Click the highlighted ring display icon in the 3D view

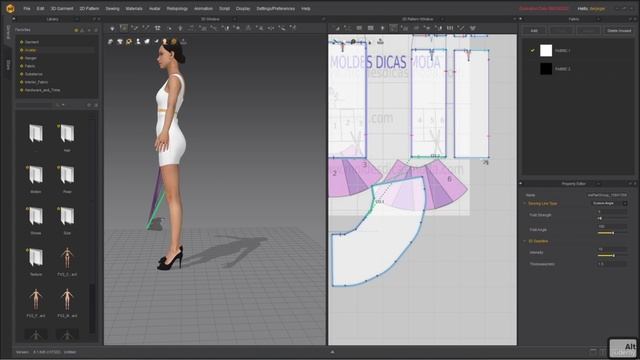click(x=129, y=42)
